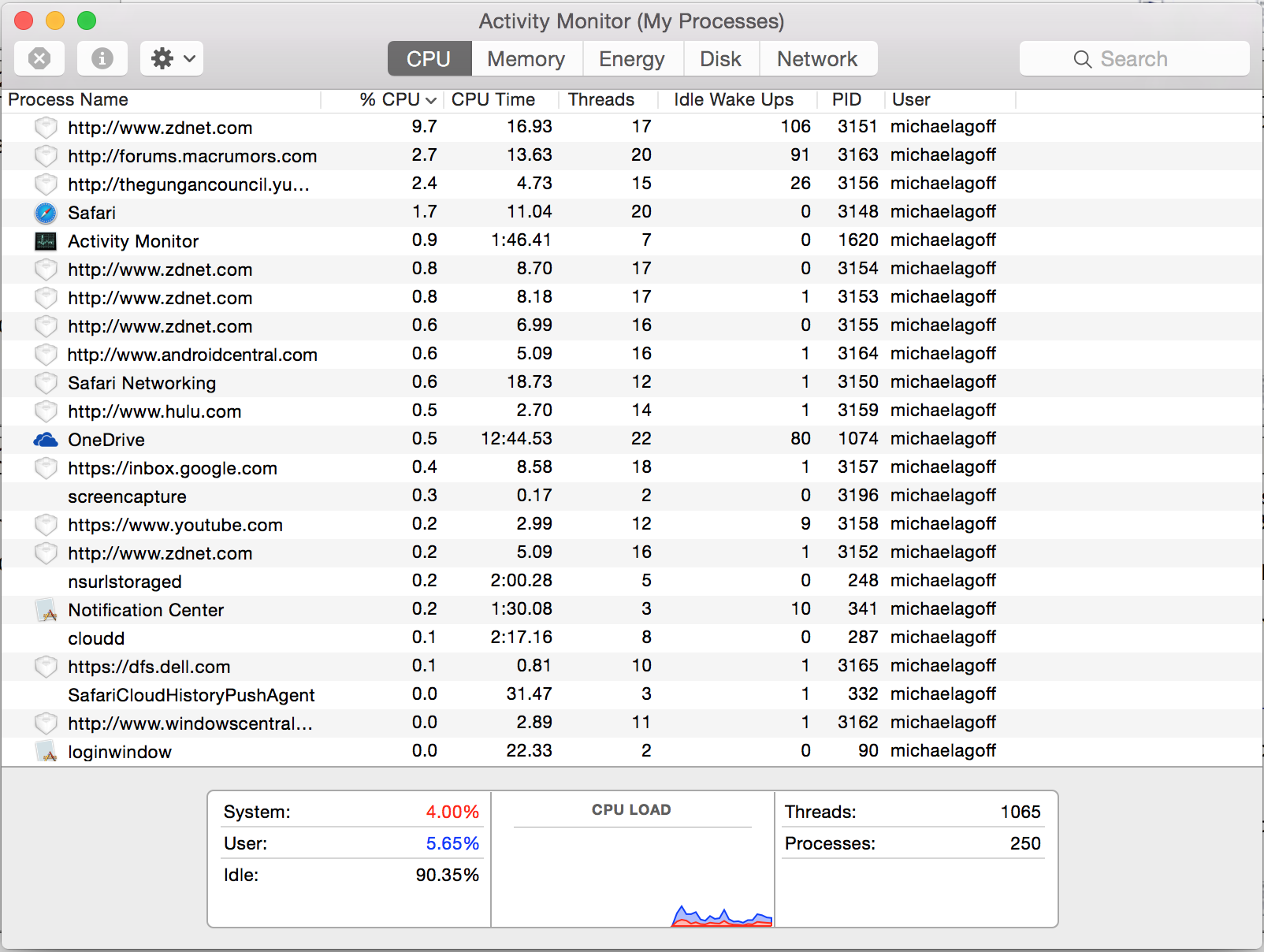Select the screencapture process row
The width and height of the screenshot is (1264, 952).
tap(632, 496)
